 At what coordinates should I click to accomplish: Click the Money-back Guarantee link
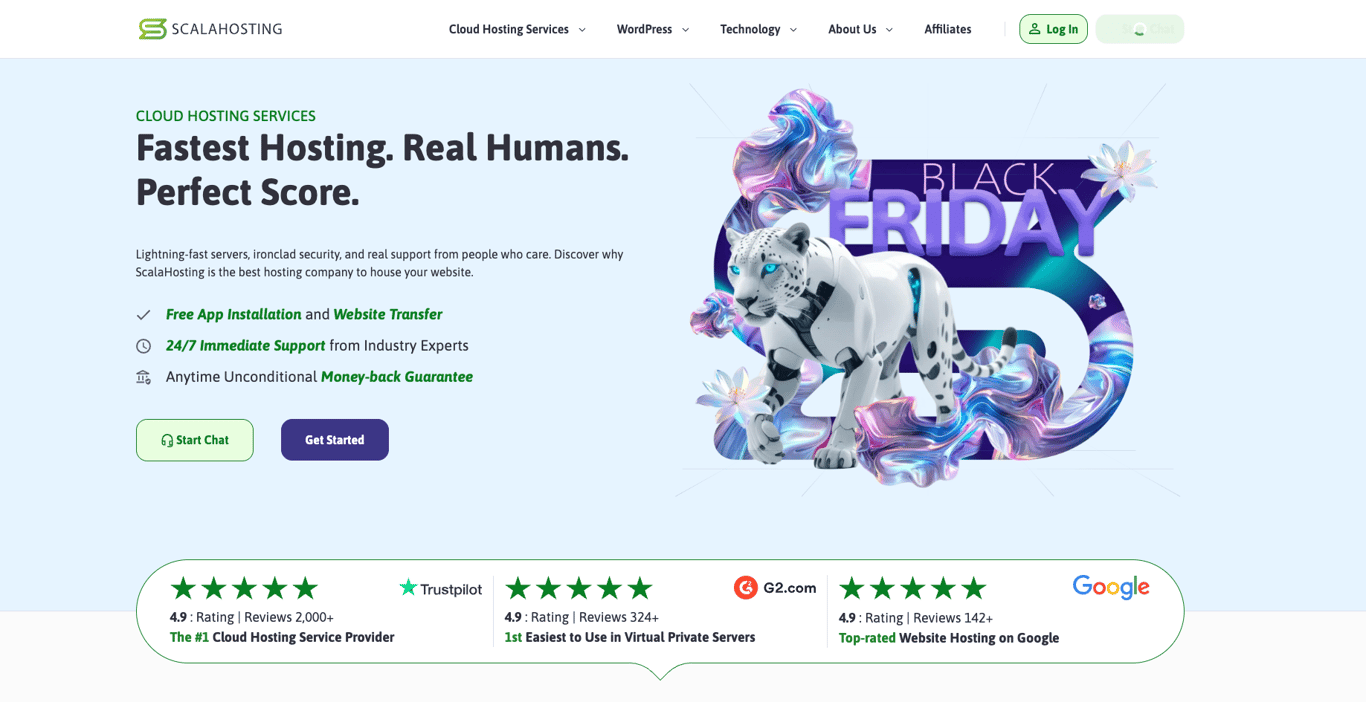[396, 377]
